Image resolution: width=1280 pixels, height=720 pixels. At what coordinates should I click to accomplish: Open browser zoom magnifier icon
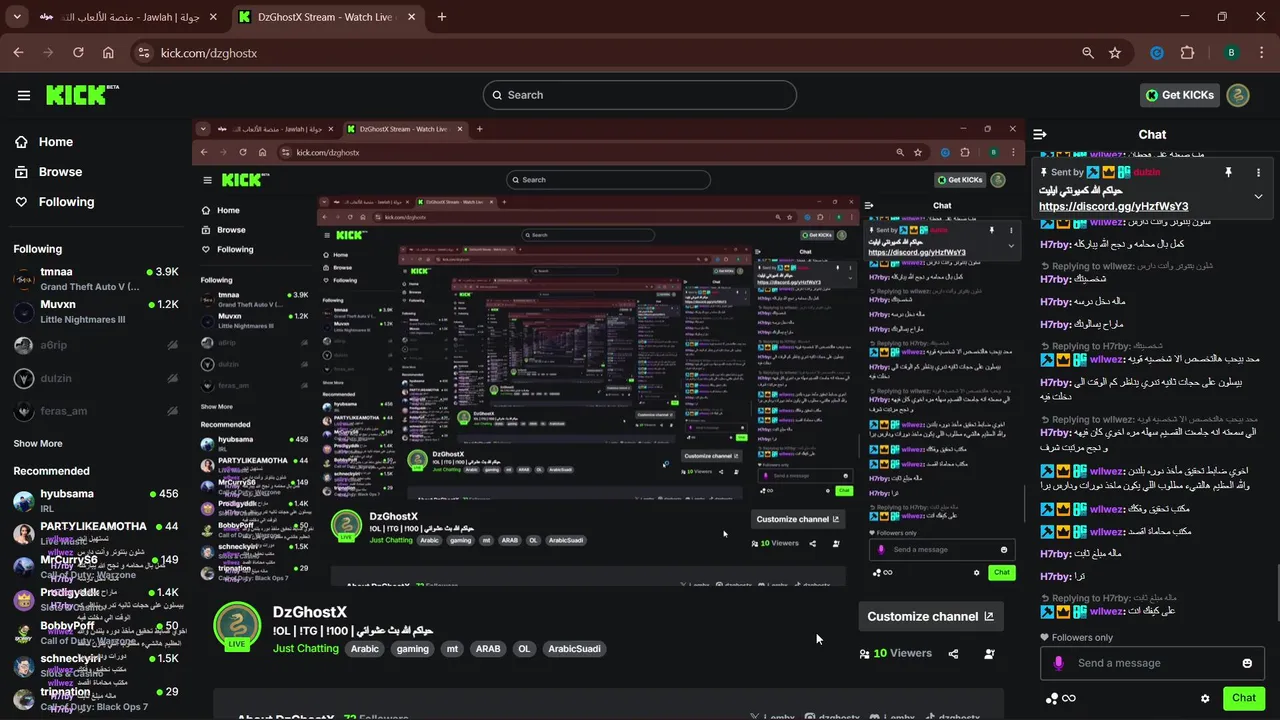click(x=1088, y=53)
